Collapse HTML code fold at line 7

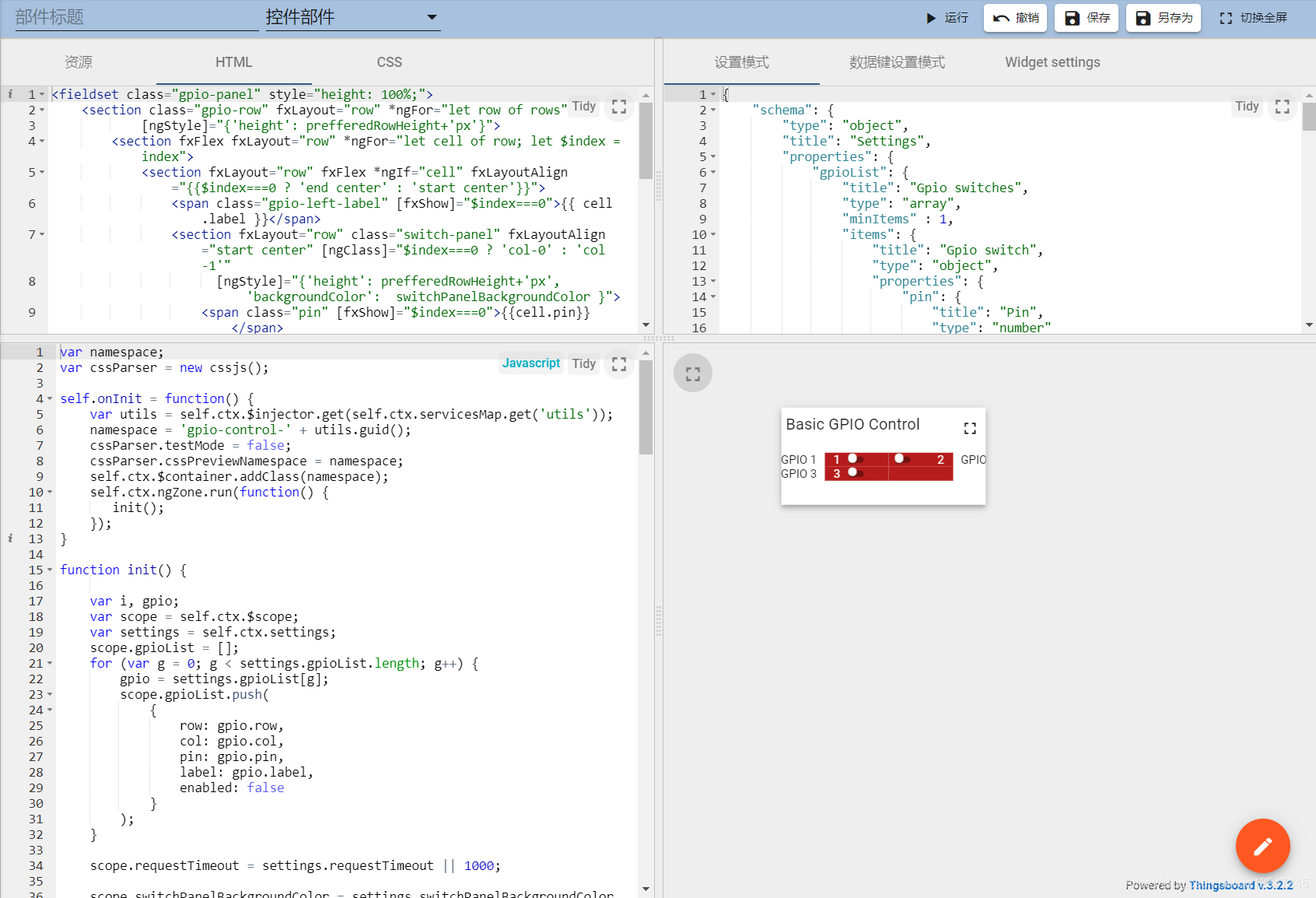(x=42, y=234)
